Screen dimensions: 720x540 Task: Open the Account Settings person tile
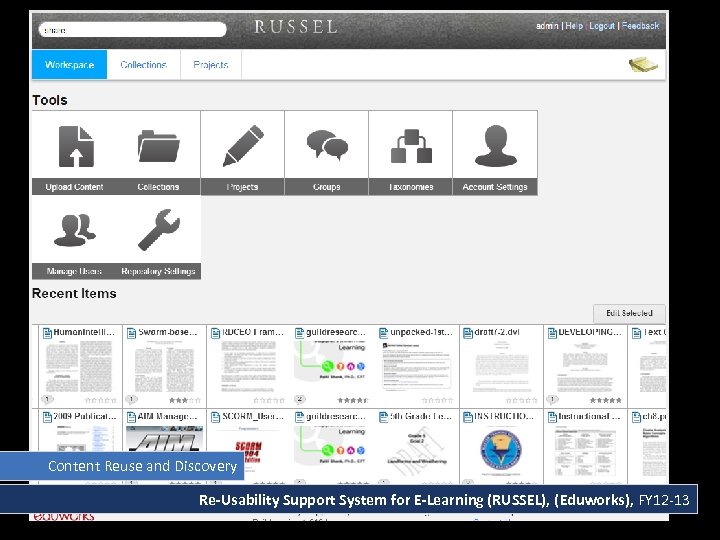pyautogui.click(x=495, y=153)
